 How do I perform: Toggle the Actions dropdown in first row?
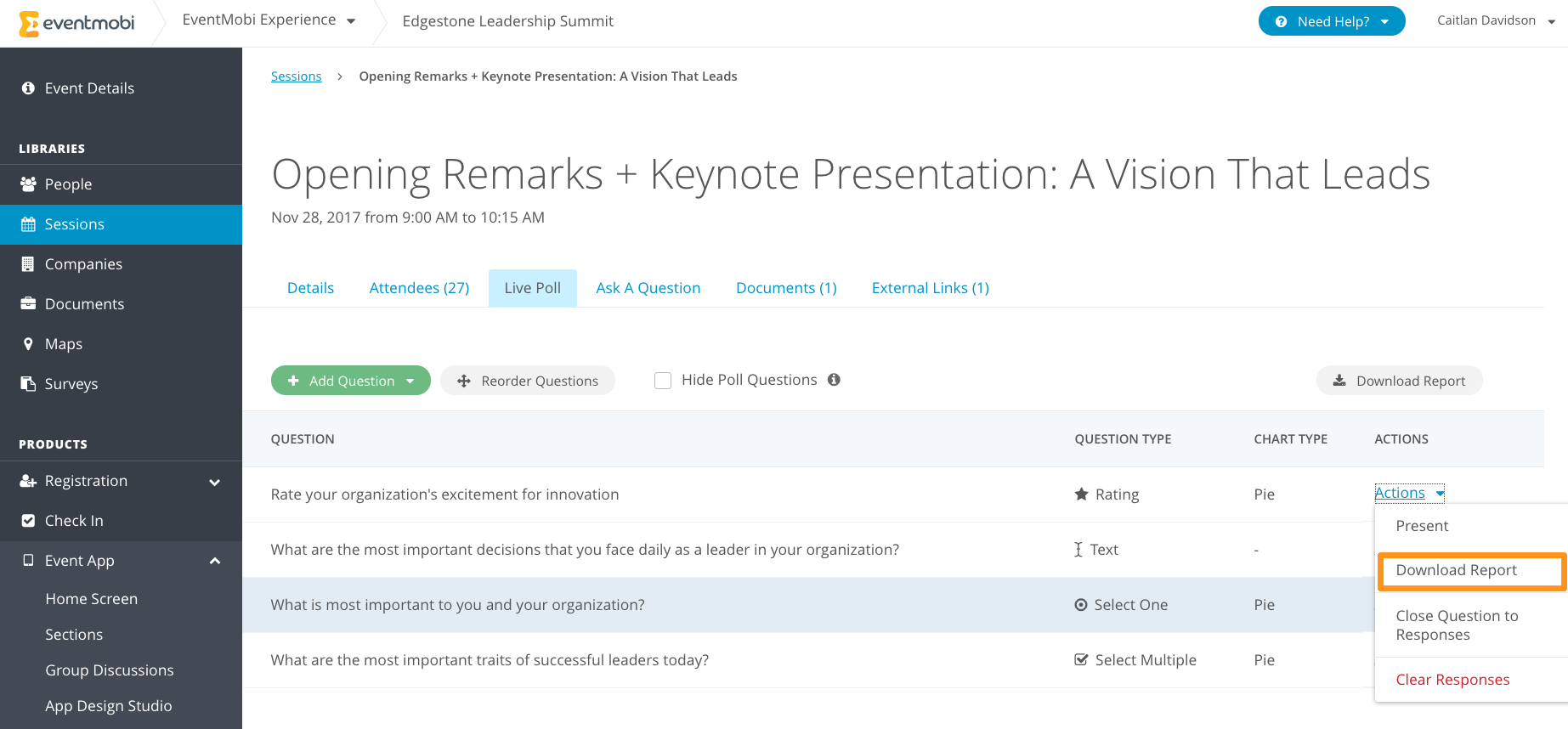(1409, 493)
